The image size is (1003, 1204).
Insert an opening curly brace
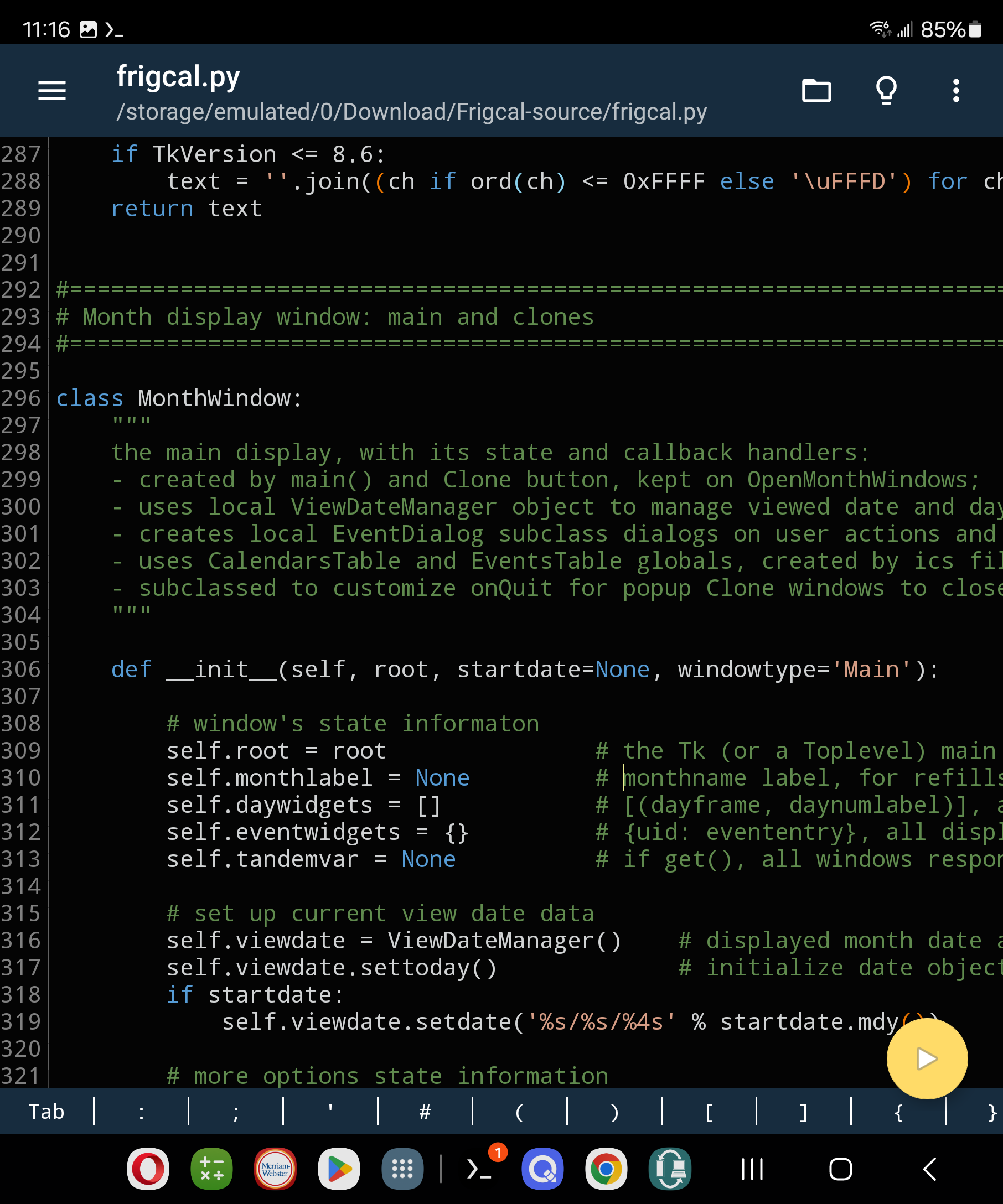pyautogui.click(x=898, y=1112)
